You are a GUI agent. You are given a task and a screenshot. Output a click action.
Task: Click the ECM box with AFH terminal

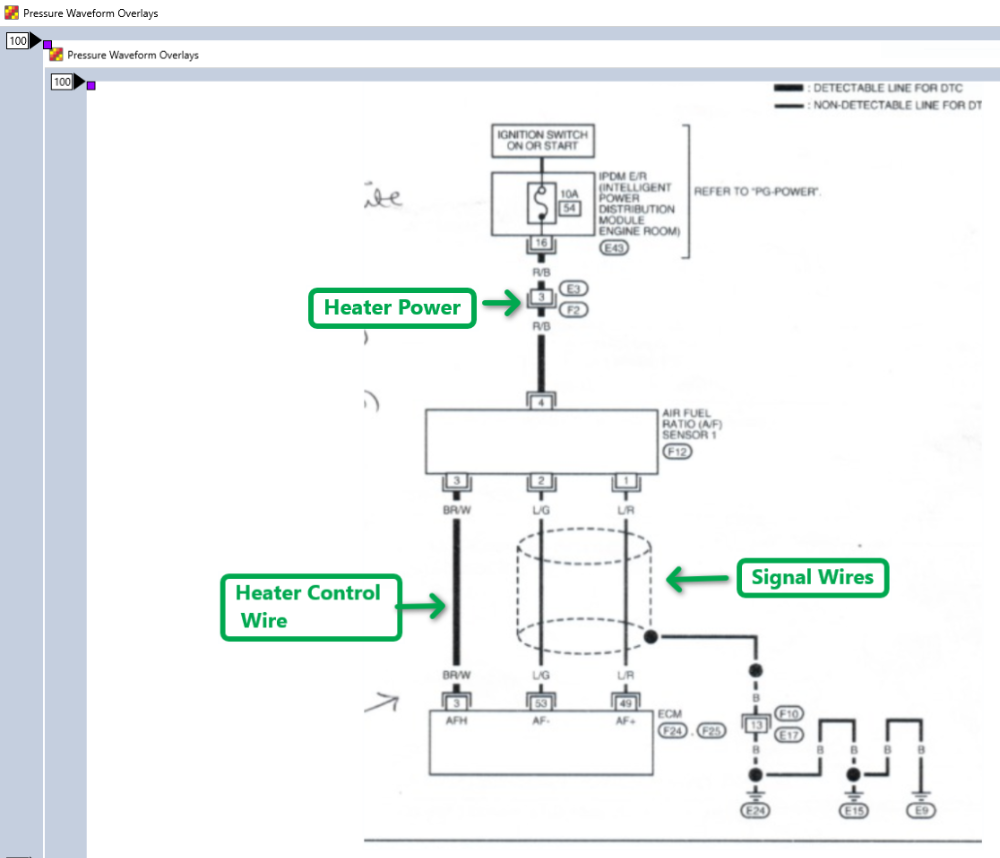(x=540, y=741)
